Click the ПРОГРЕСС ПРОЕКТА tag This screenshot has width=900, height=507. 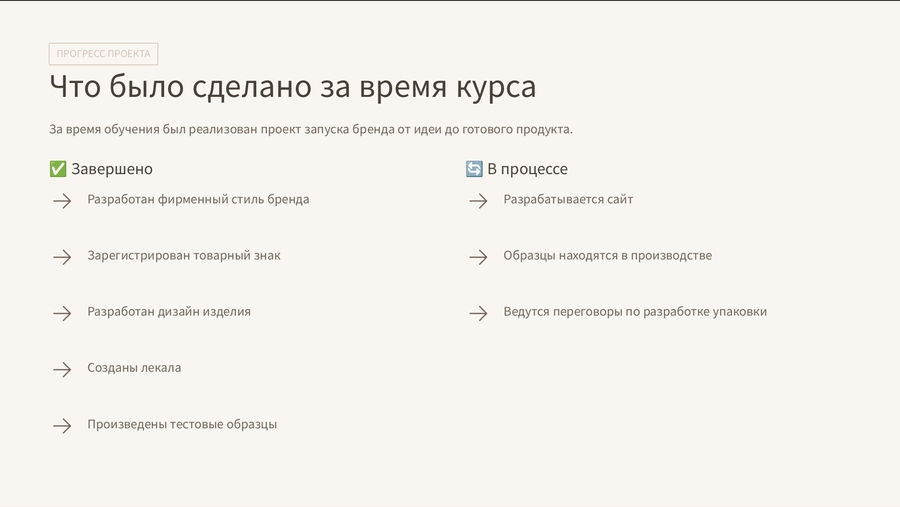tap(103, 53)
